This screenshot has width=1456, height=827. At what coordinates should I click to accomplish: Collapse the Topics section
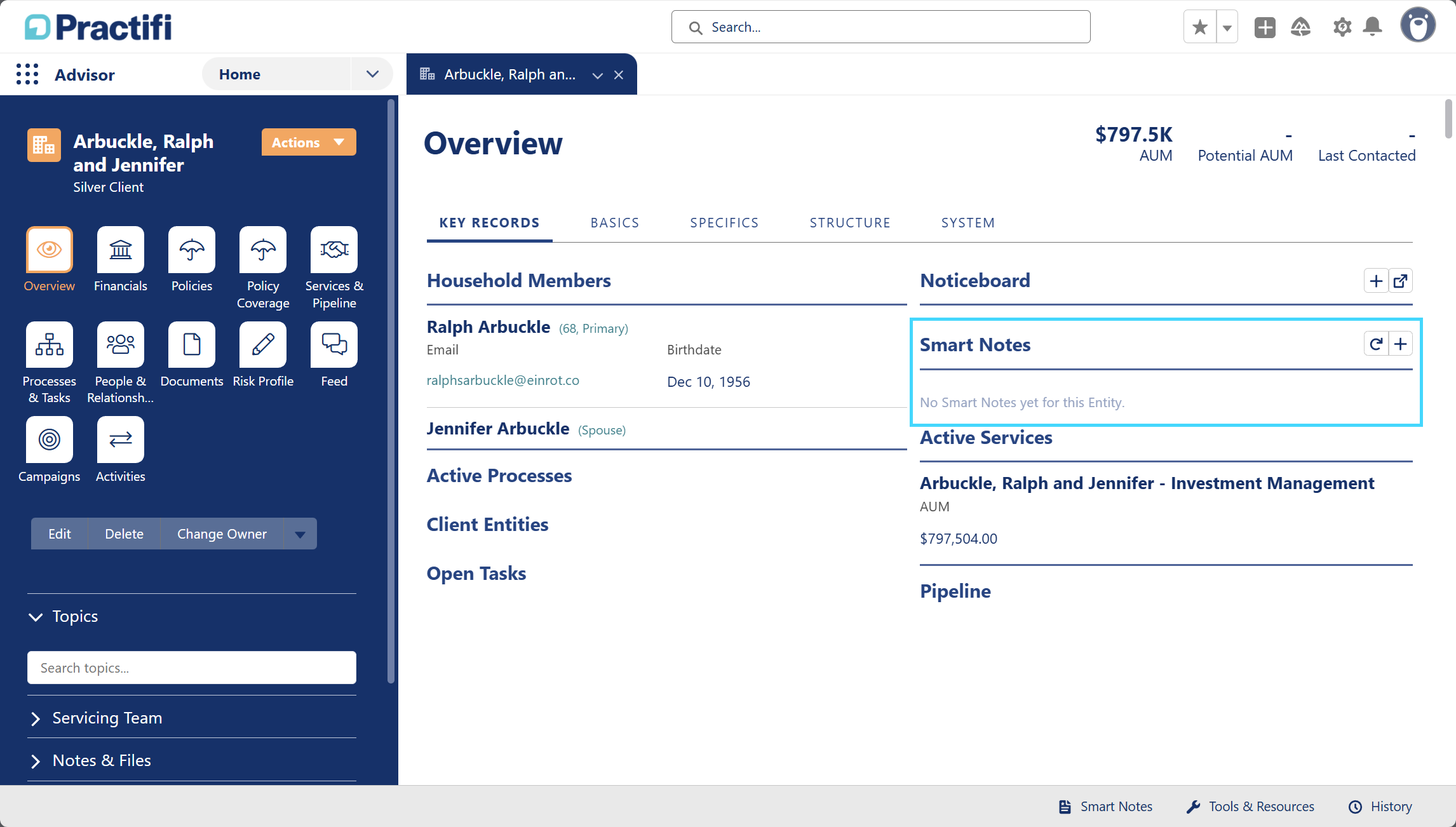(x=36, y=617)
